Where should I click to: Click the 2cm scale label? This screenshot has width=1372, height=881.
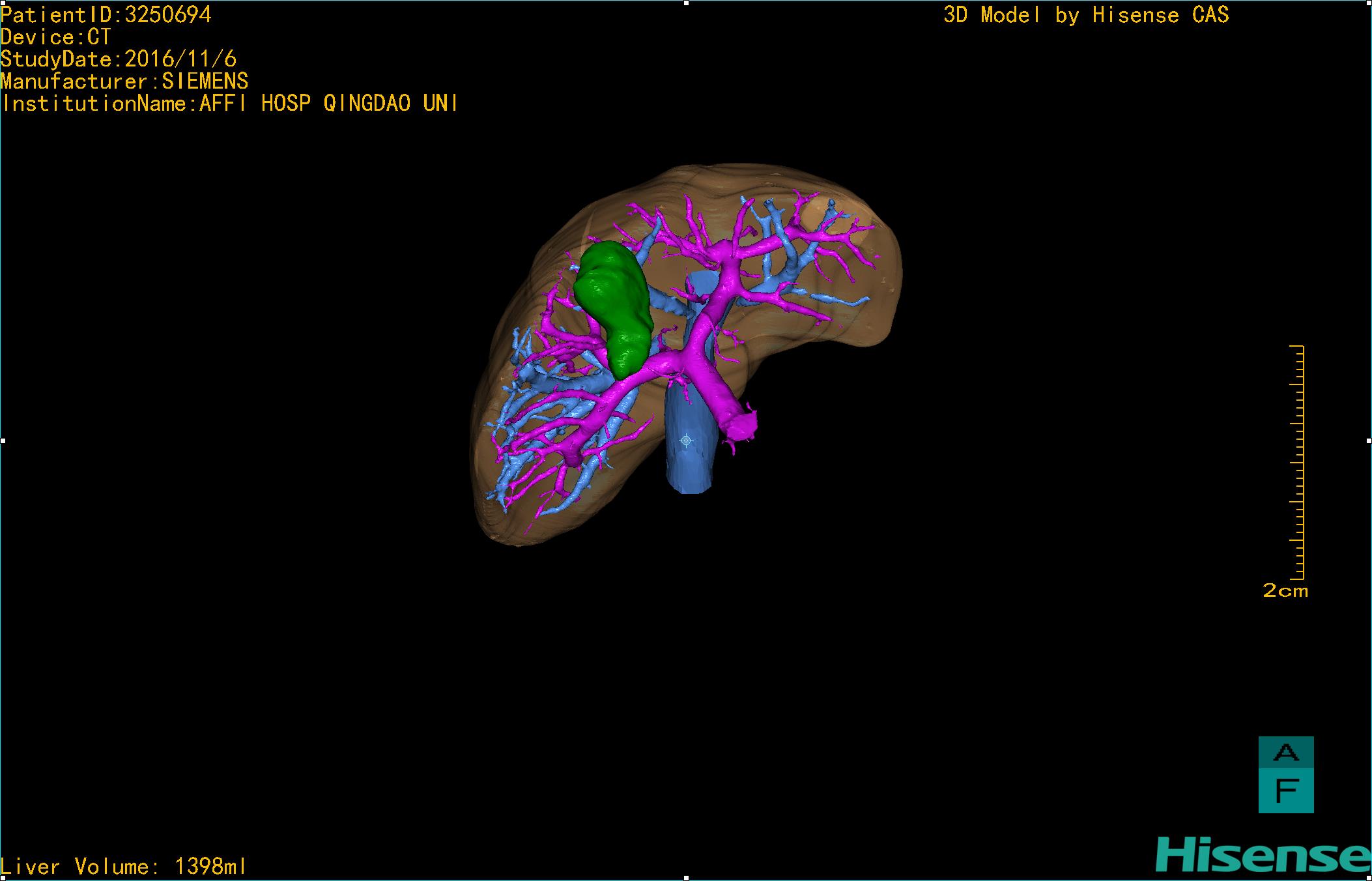pos(1285,591)
